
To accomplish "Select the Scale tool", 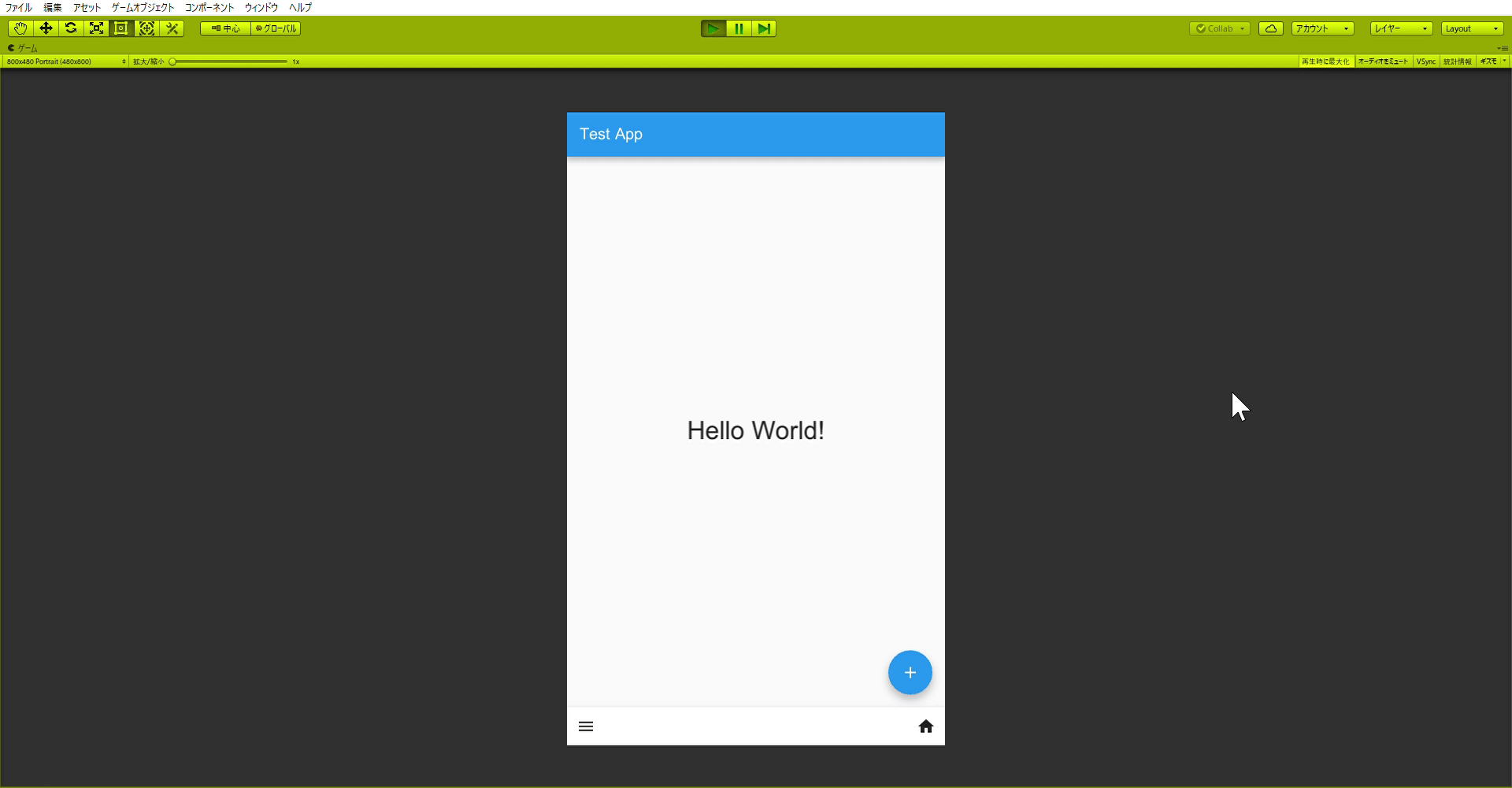I will 96,28.
